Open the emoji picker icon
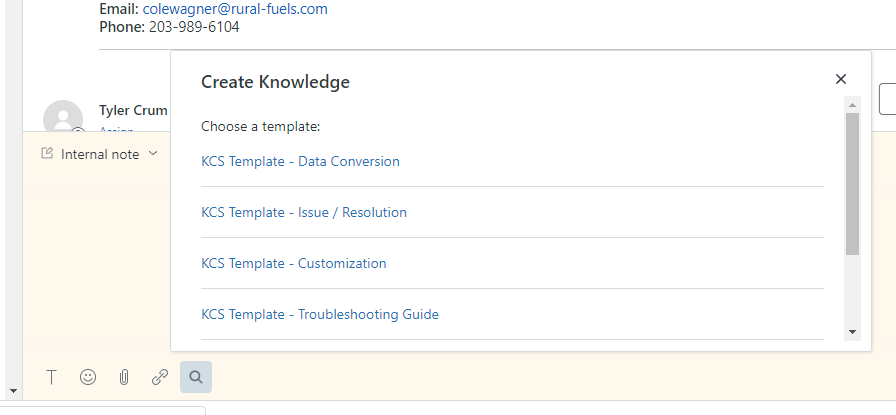 click(88, 377)
